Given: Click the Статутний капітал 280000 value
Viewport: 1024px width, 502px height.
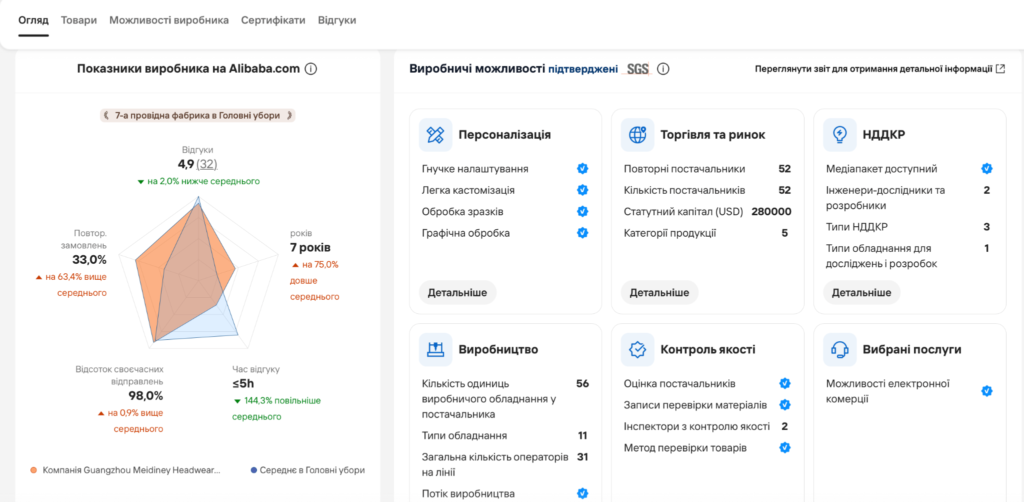Looking at the screenshot, I should pos(771,212).
